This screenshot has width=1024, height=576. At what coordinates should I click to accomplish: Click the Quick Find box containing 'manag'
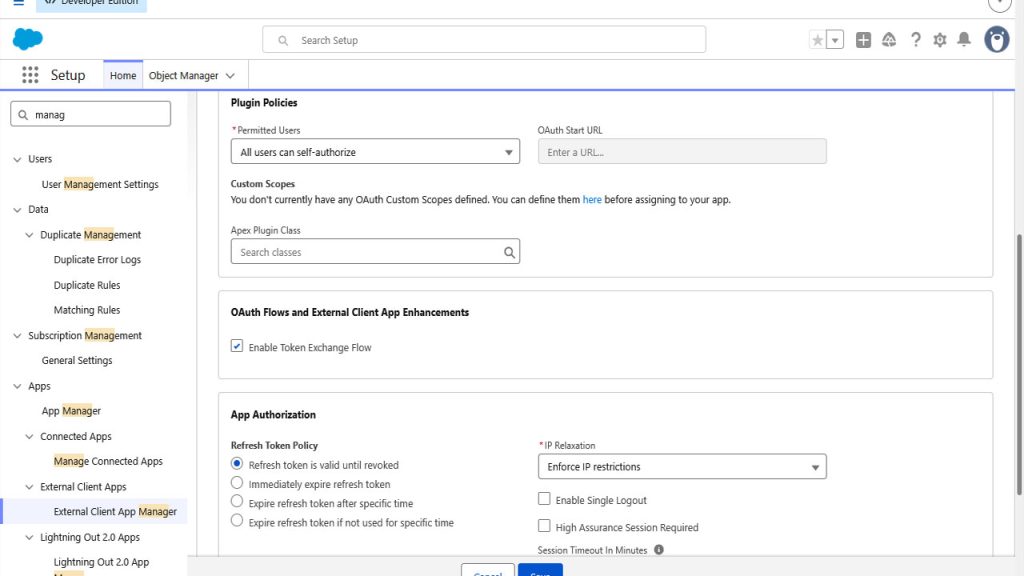[x=91, y=114]
